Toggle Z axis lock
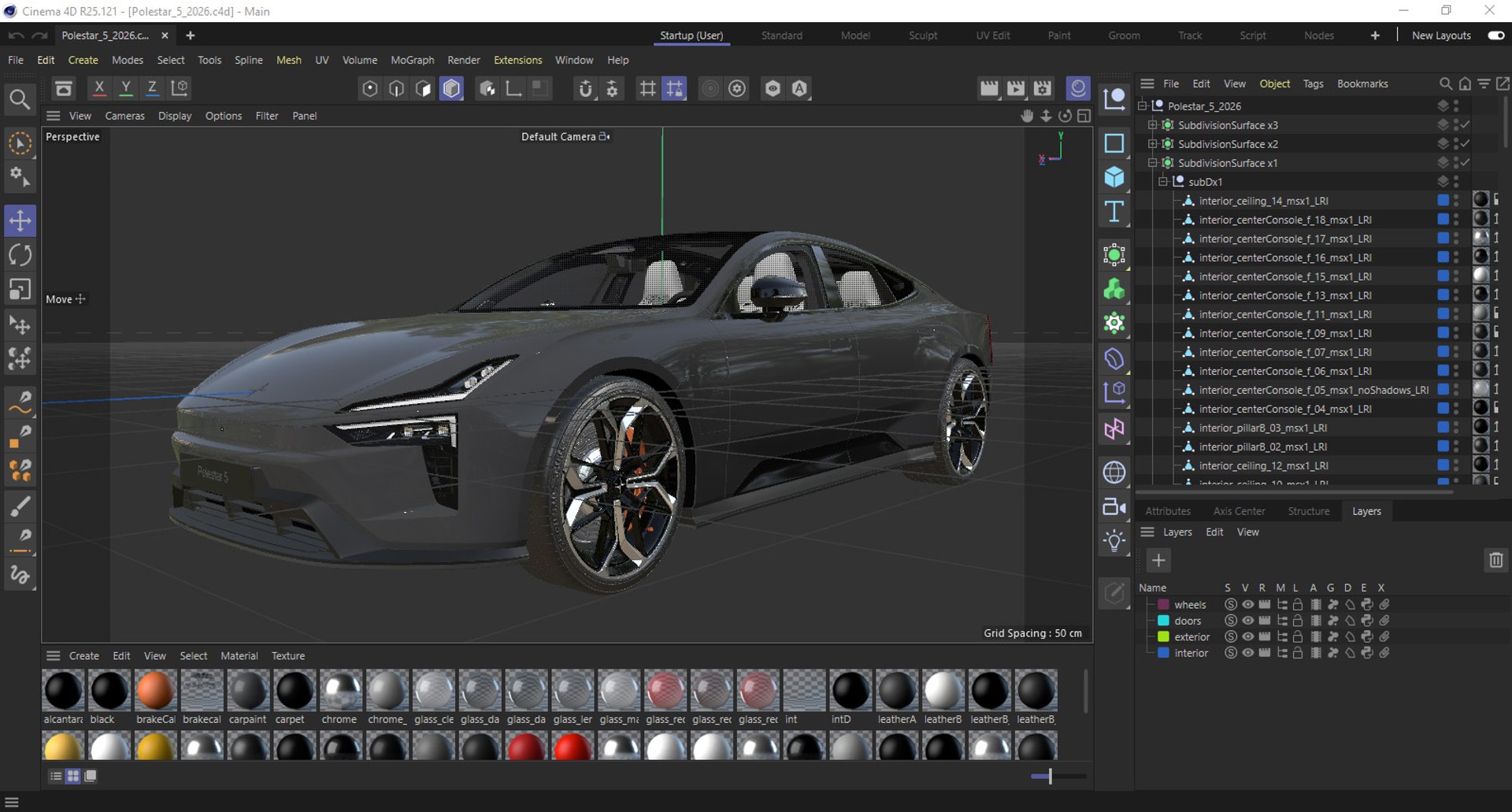Image resolution: width=1512 pixels, height=812 pixels. [x=152, y=88]
